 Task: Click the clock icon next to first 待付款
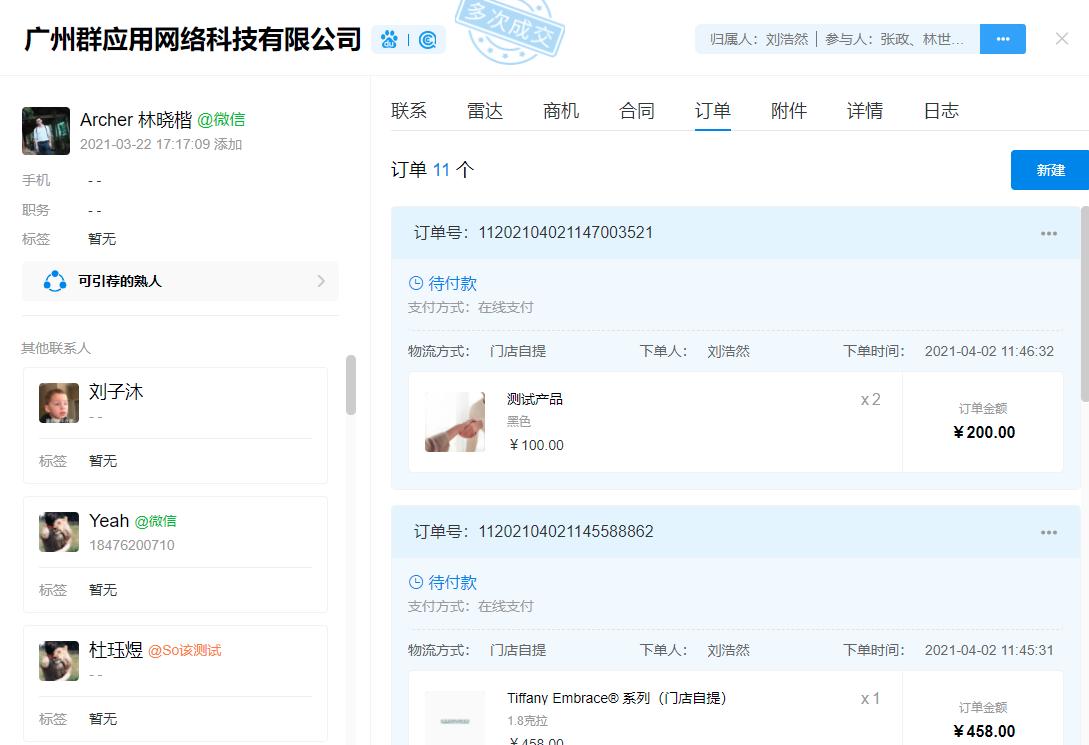pos(416,284)
